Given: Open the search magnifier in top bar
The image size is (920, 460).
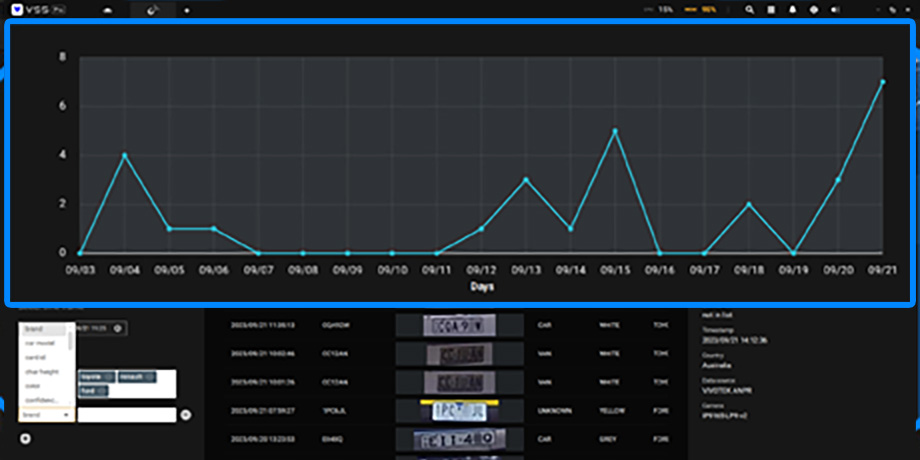Looking at the screenshot, I should 750,9.
